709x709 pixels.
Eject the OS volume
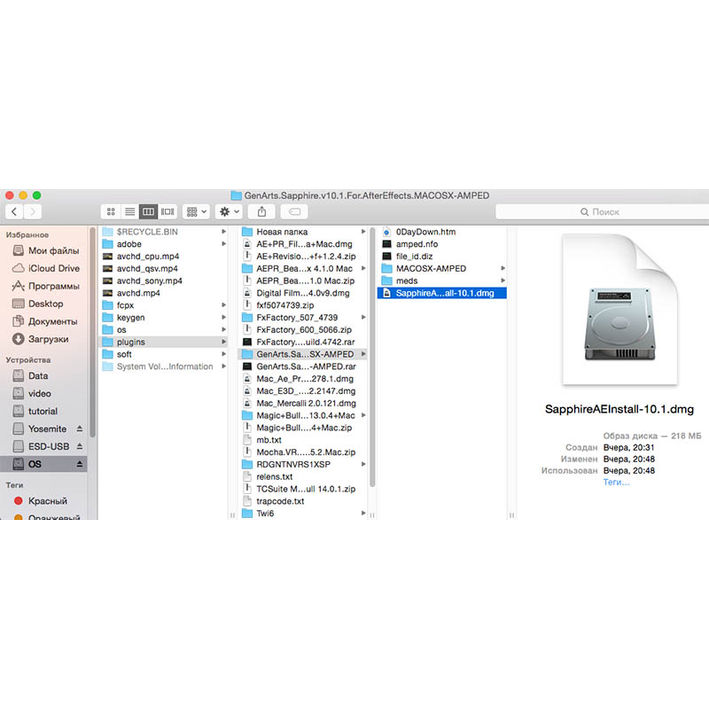pyautogui.click(x=80, y=464)
